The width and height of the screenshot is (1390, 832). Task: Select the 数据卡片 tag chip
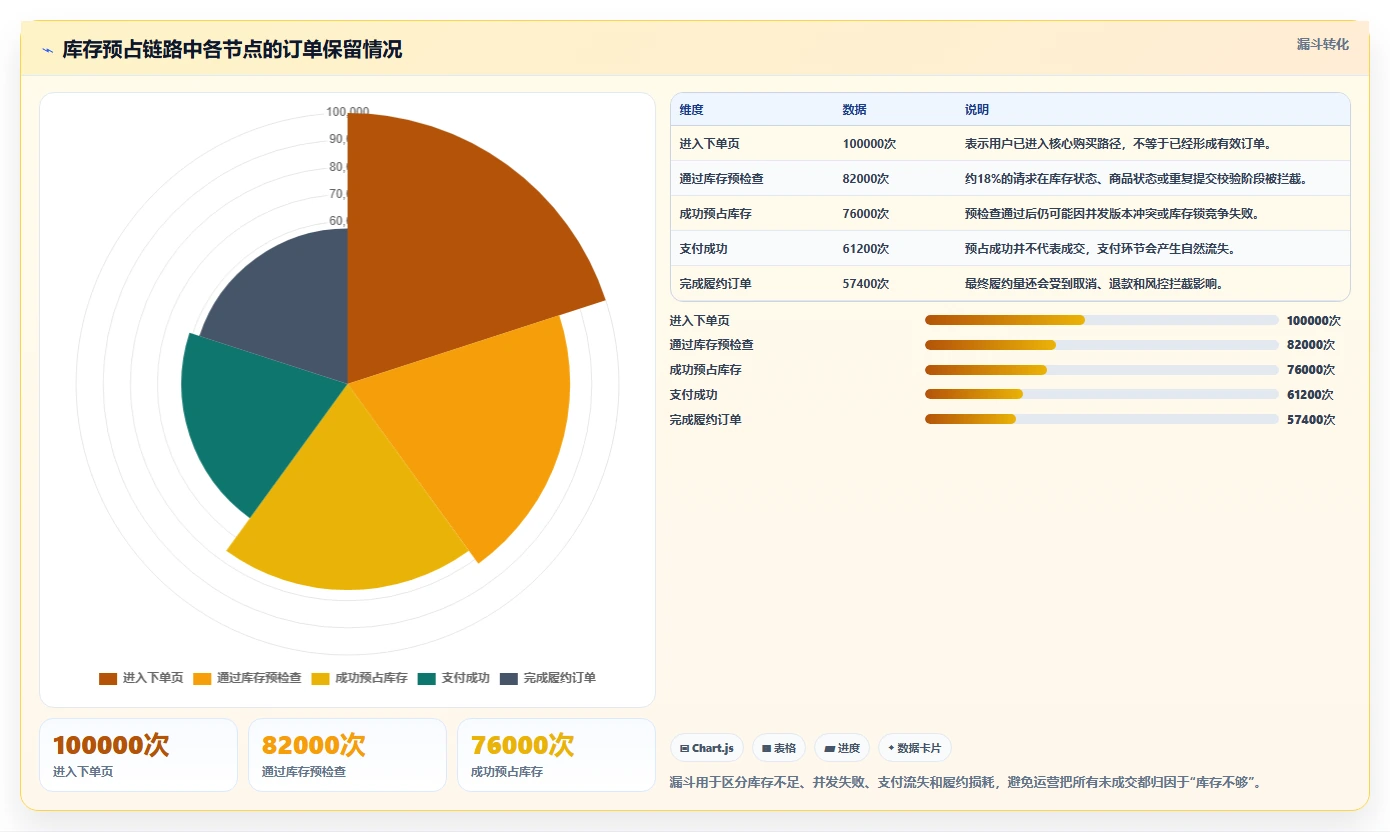tap(915, 748)
